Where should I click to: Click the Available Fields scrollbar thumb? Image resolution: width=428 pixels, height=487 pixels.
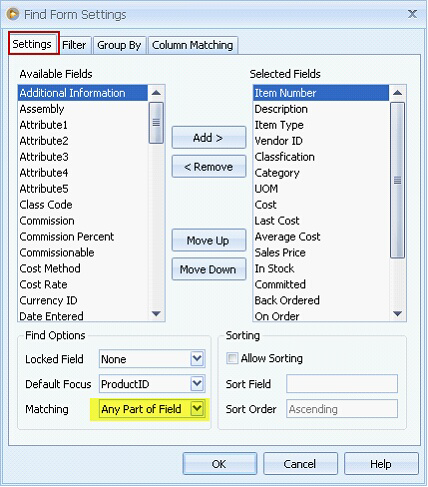156,123
